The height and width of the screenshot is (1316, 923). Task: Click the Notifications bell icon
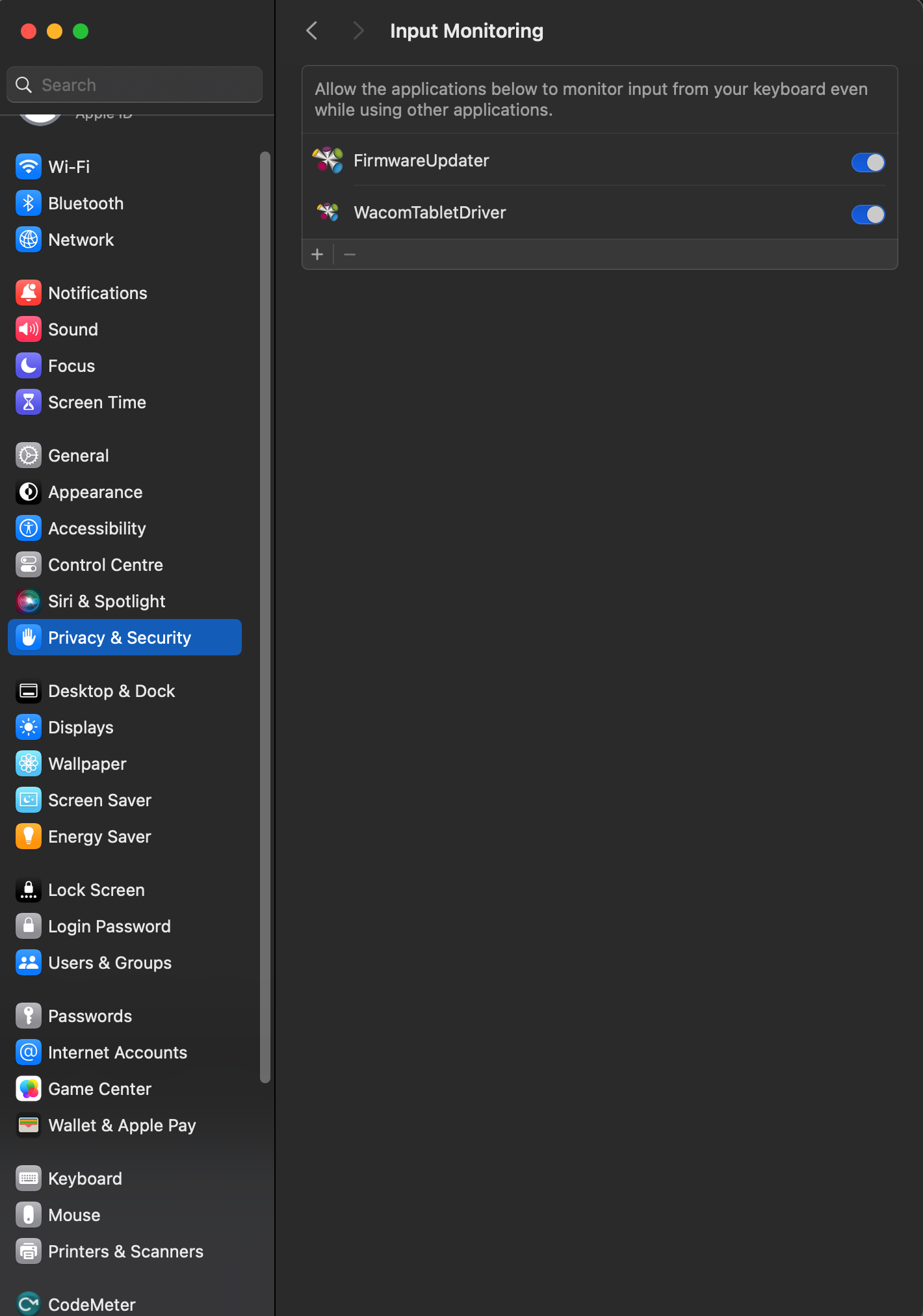click(29, 293)
